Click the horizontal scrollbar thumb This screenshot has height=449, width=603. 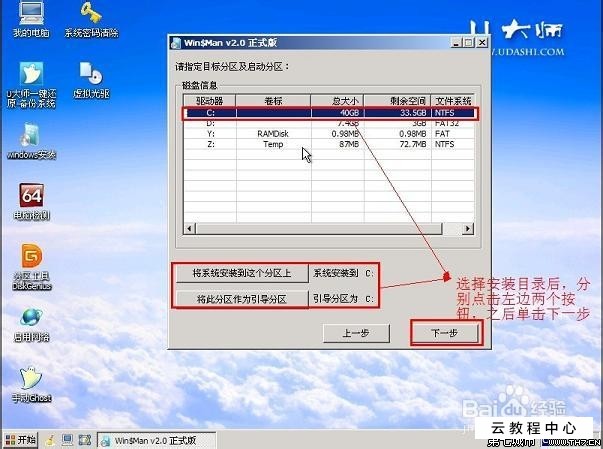click(319, 229)
